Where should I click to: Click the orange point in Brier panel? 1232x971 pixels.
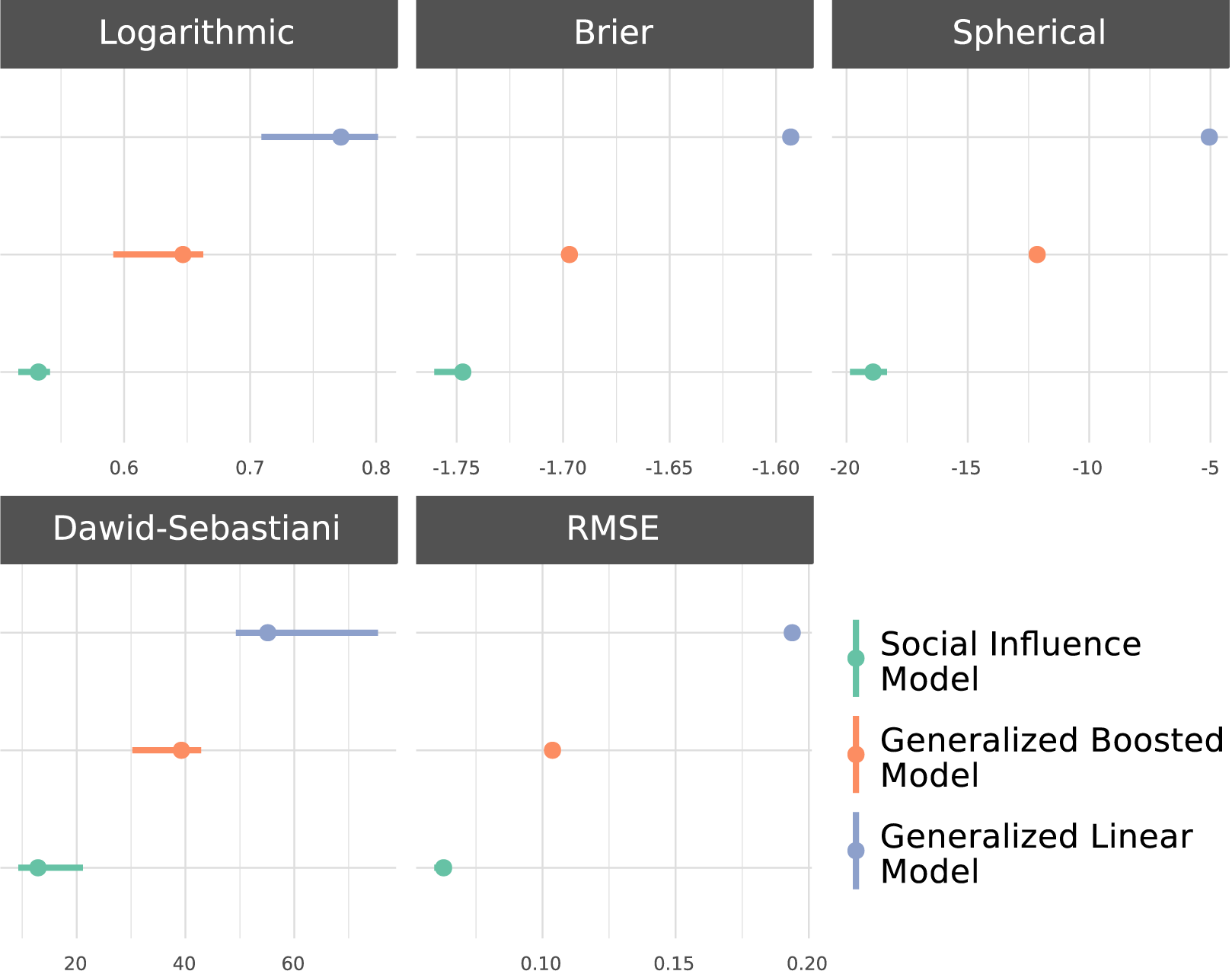pyautogui.click(x=570, y=254)
